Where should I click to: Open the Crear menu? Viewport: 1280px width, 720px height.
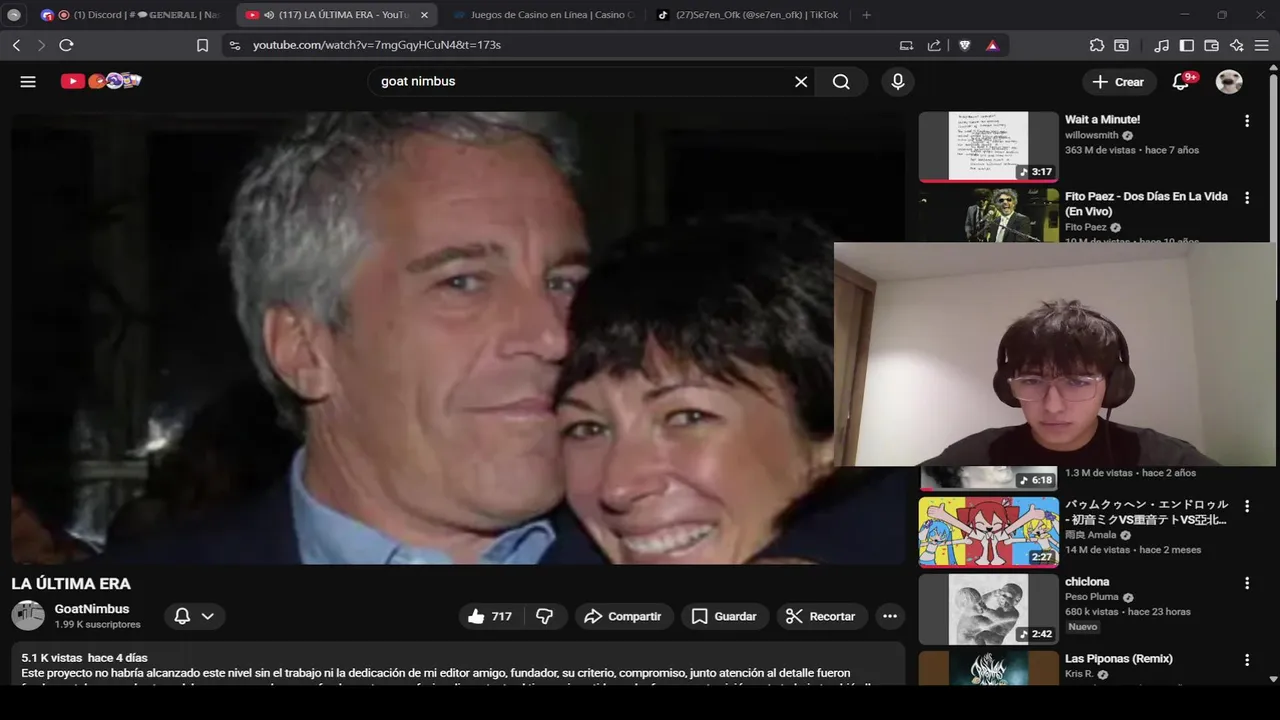(1118, 82)
